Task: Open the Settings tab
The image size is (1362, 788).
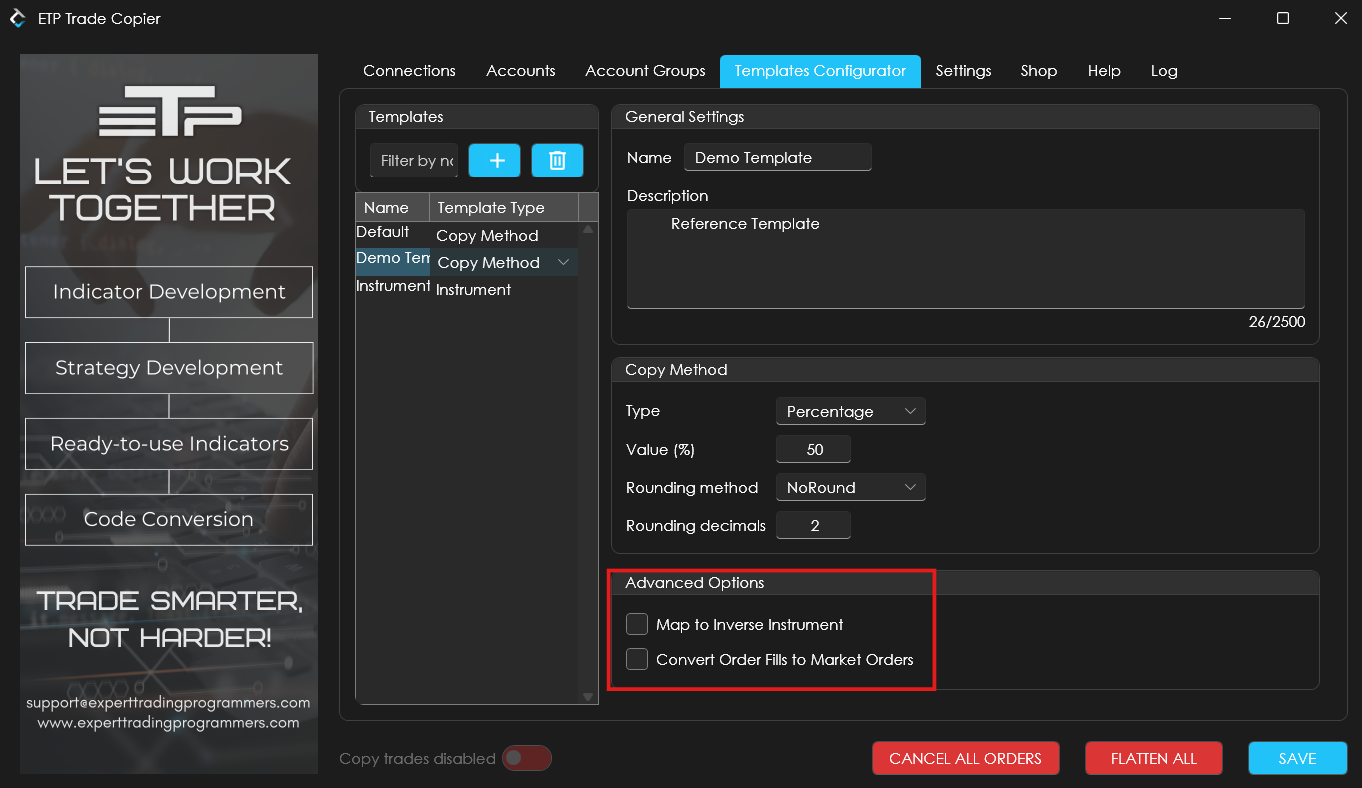Action: (963, 71)
